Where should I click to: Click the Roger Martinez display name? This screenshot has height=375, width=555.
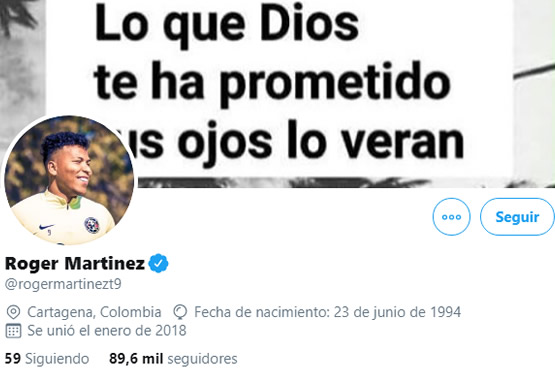[x=75, y=263]
